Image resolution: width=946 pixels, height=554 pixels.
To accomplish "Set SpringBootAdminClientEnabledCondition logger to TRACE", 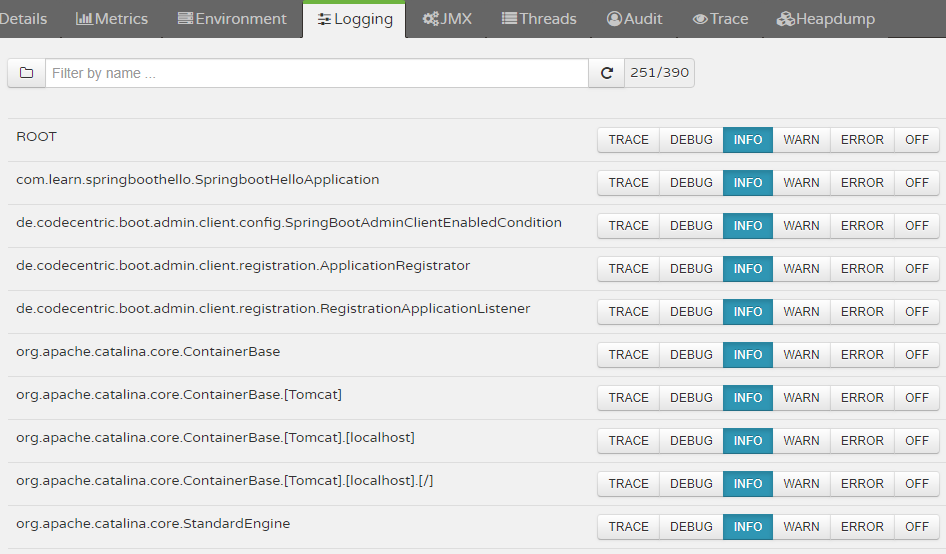I will coord(629,226).
